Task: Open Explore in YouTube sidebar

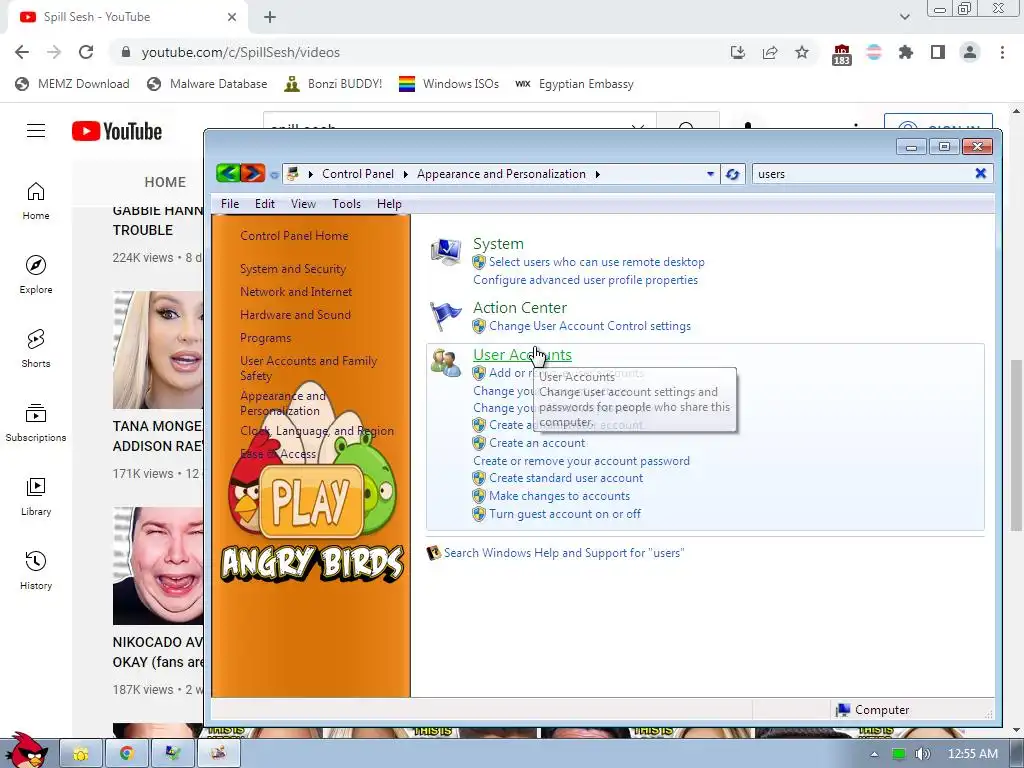Action: (x=36, y=275)
